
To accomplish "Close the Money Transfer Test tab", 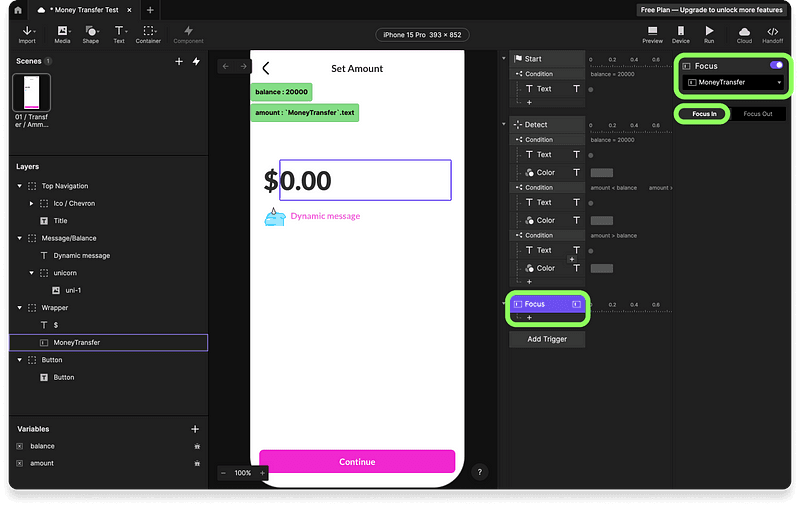I will pyautogui.click(x=130, y=10).
